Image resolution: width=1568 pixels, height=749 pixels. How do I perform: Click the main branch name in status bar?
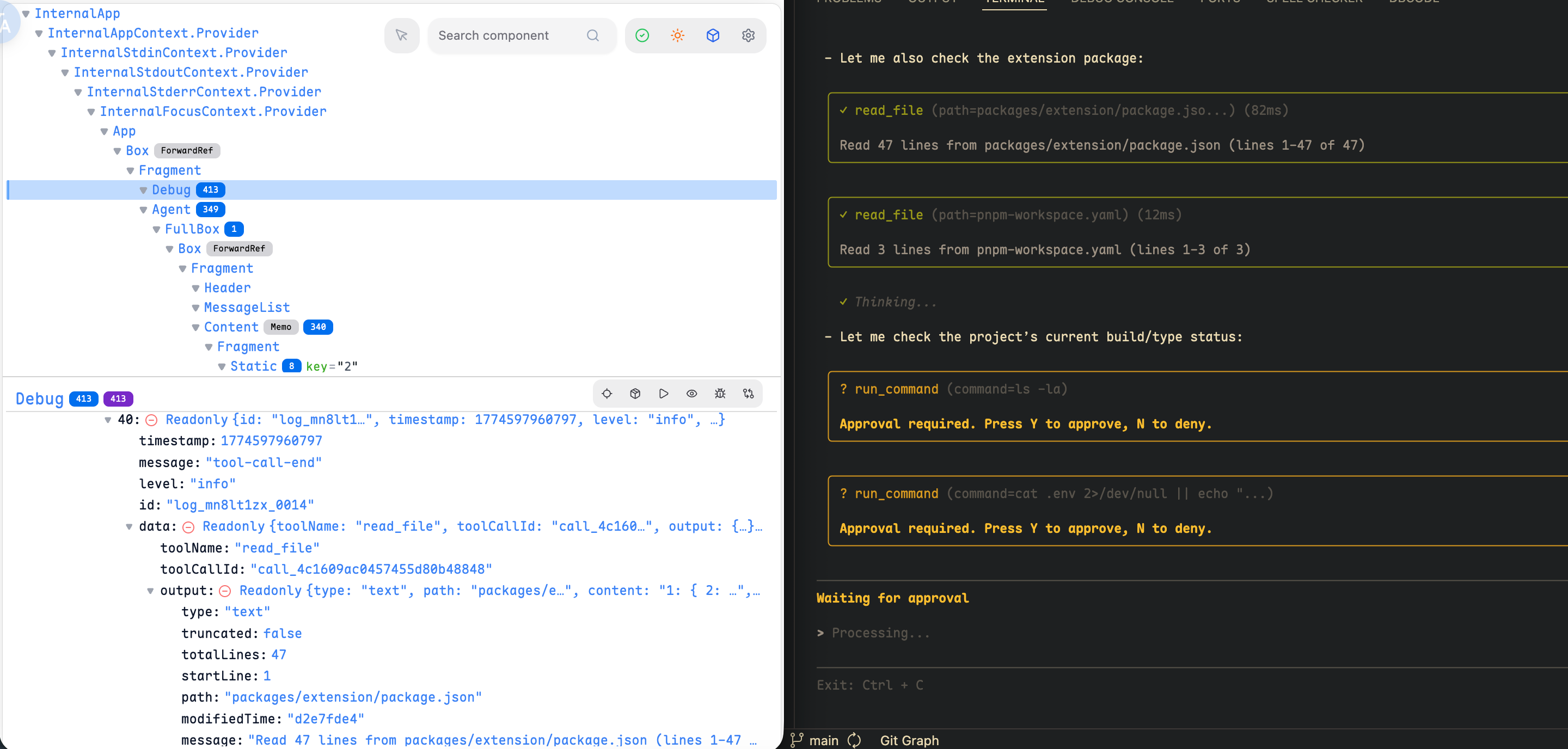pyautogui.click(x=824, y=740)
